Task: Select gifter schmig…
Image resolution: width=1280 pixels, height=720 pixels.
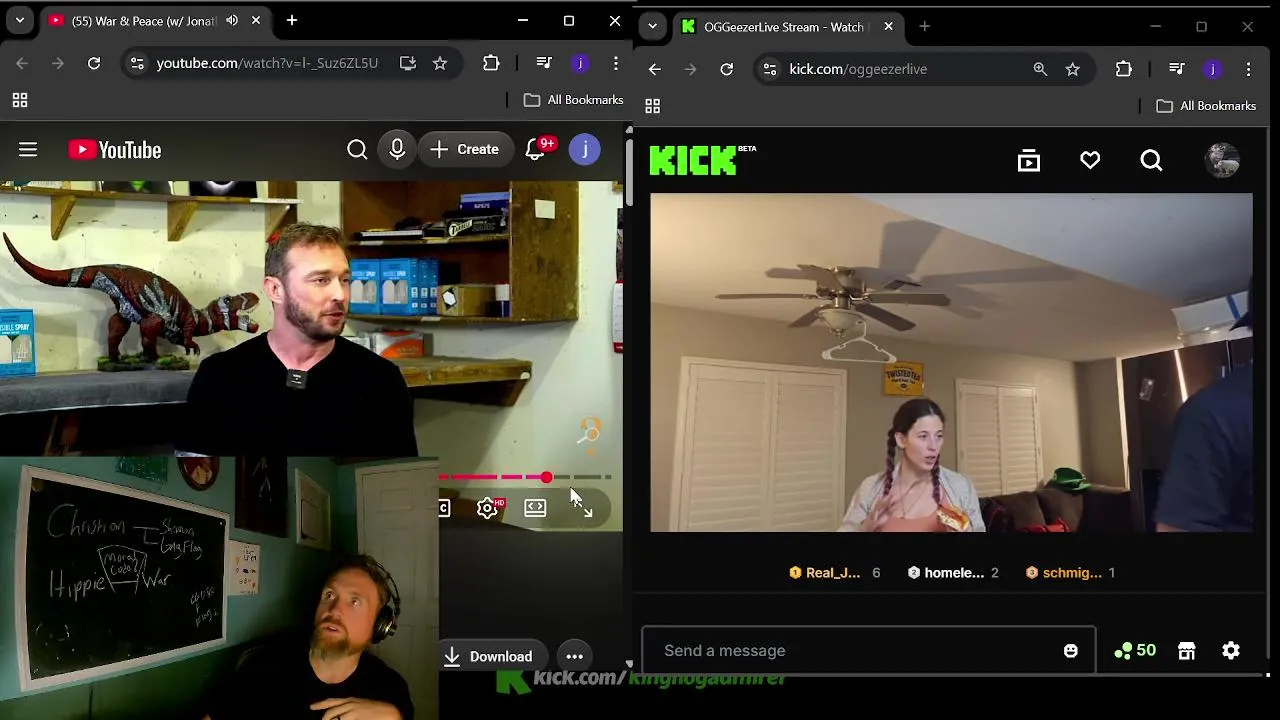Action: coord(1070,573)
